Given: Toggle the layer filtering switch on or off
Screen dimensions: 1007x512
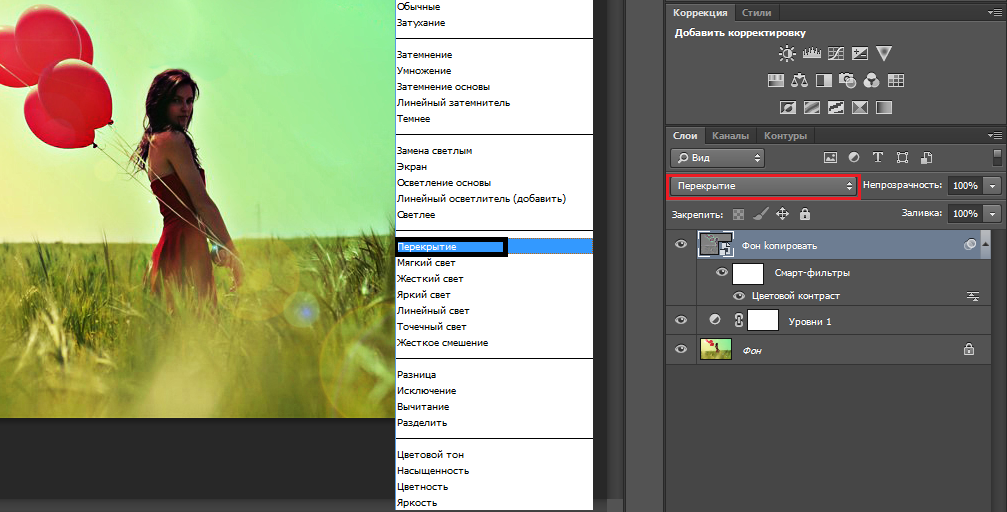Looking at the screenshot, I should coord(997,157).
